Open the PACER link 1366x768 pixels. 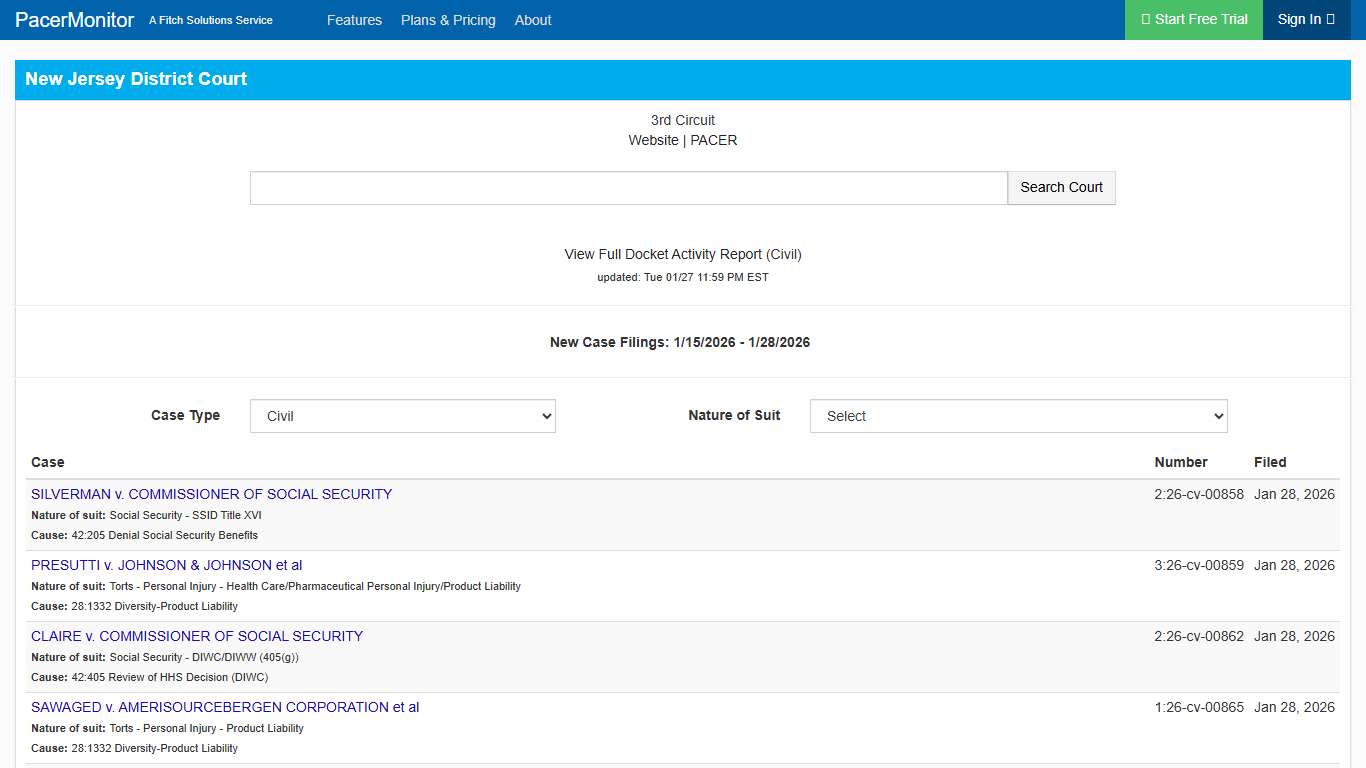pos(714,141)
